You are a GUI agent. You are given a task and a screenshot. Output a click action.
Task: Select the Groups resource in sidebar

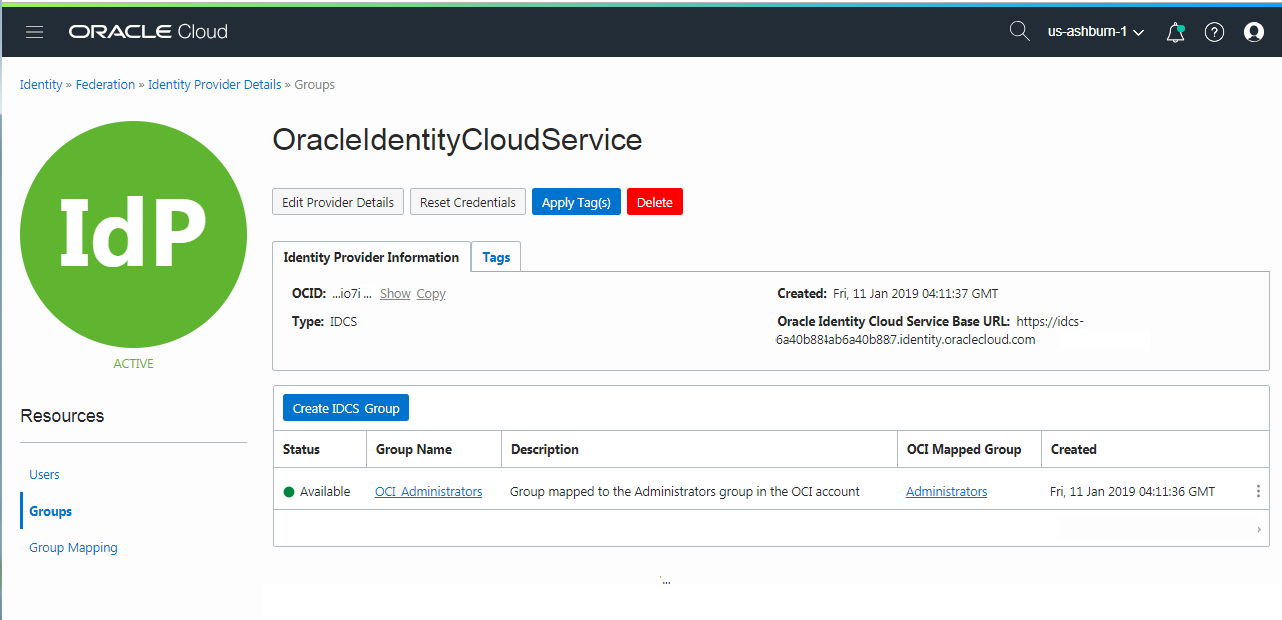coord(50,511)
